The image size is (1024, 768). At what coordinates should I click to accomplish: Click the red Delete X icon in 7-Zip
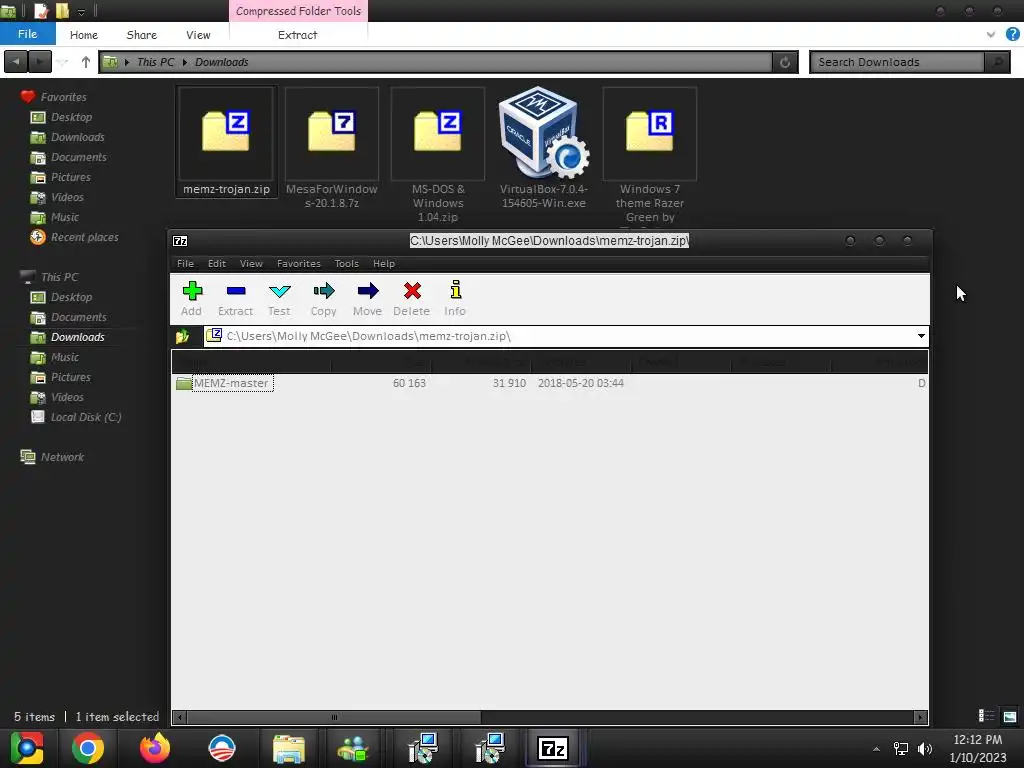(x=412, y=291)
